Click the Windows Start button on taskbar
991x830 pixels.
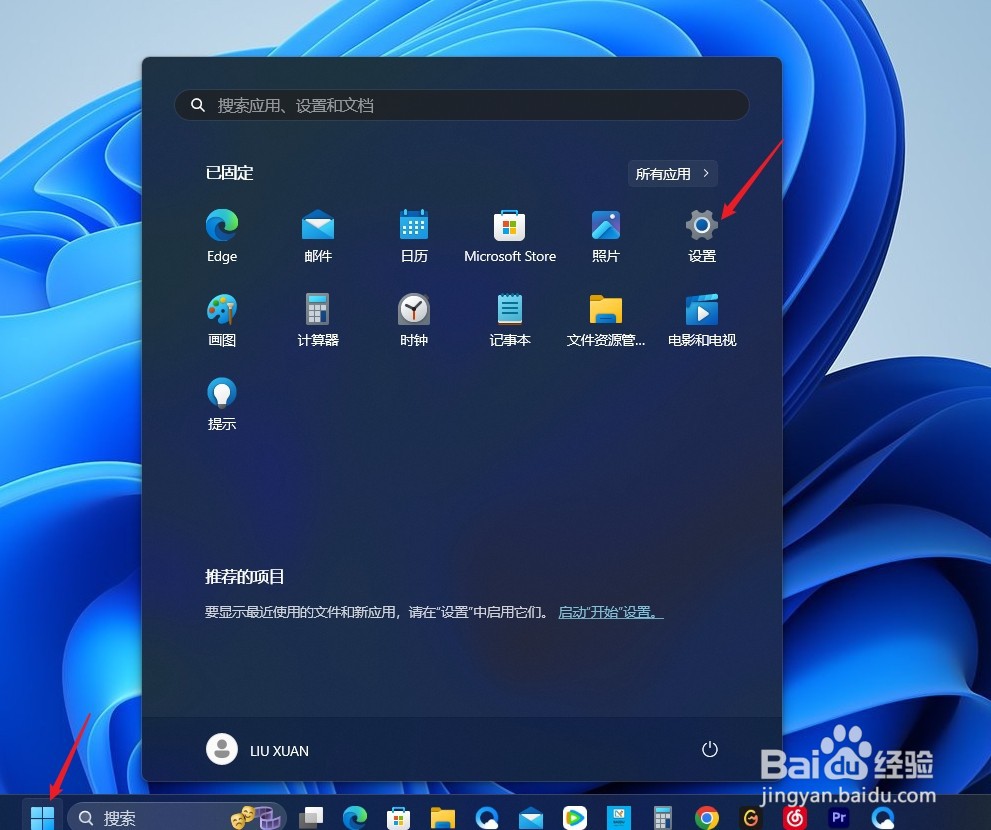click(42, 817)
